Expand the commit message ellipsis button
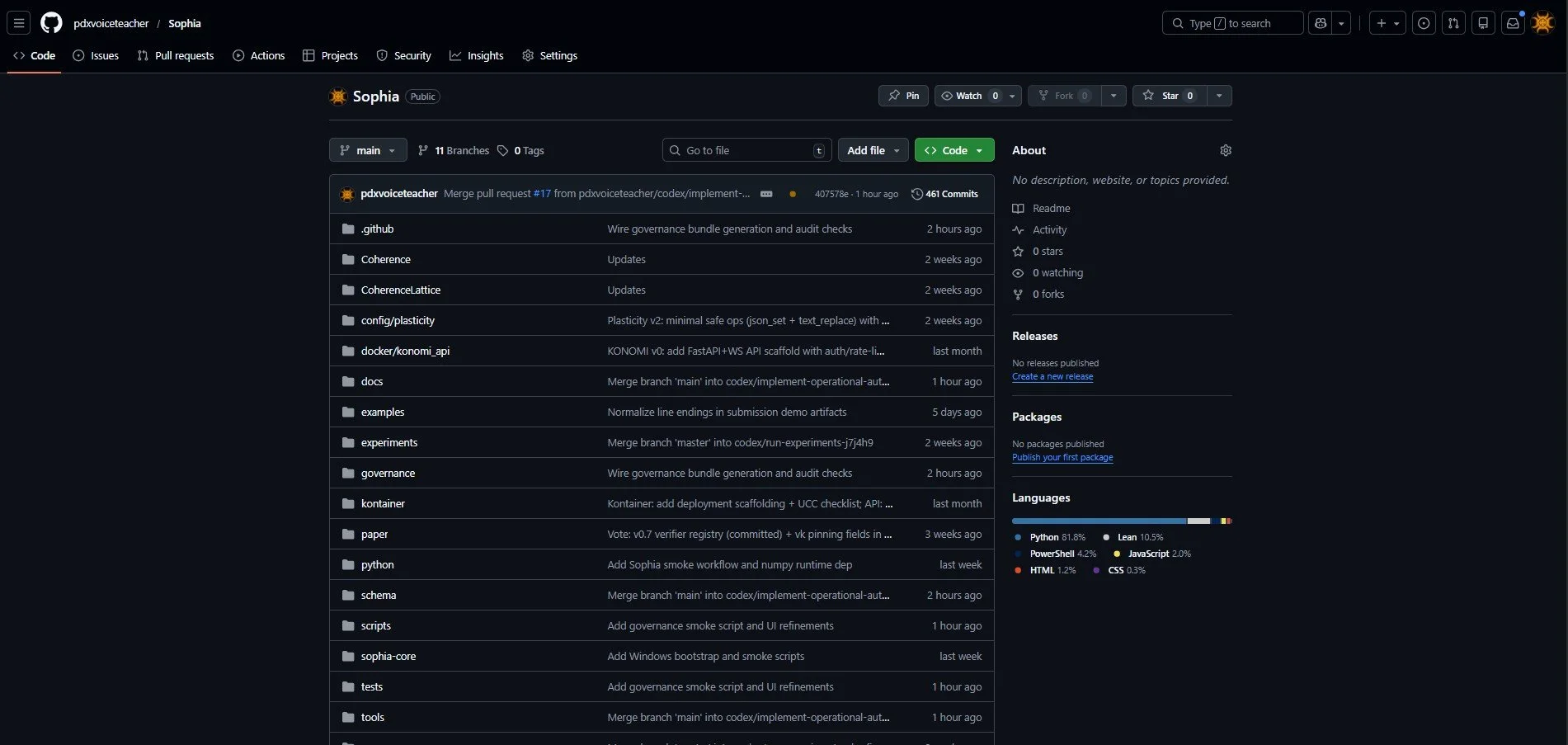The height and width of the screenshot is (745, 1568). tap(766, 194)
